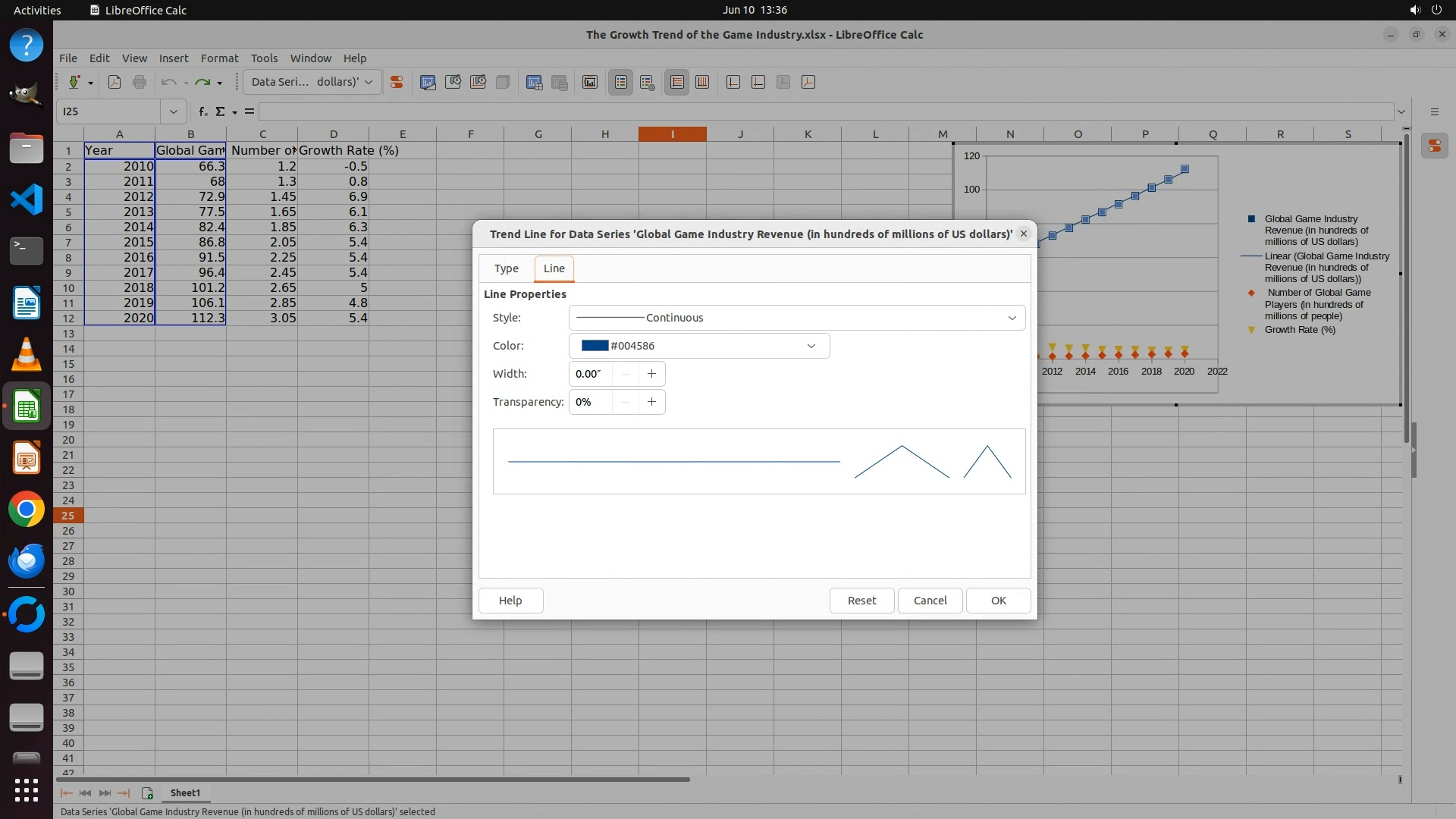Open Thunderbird from the dock

[27, 561]
